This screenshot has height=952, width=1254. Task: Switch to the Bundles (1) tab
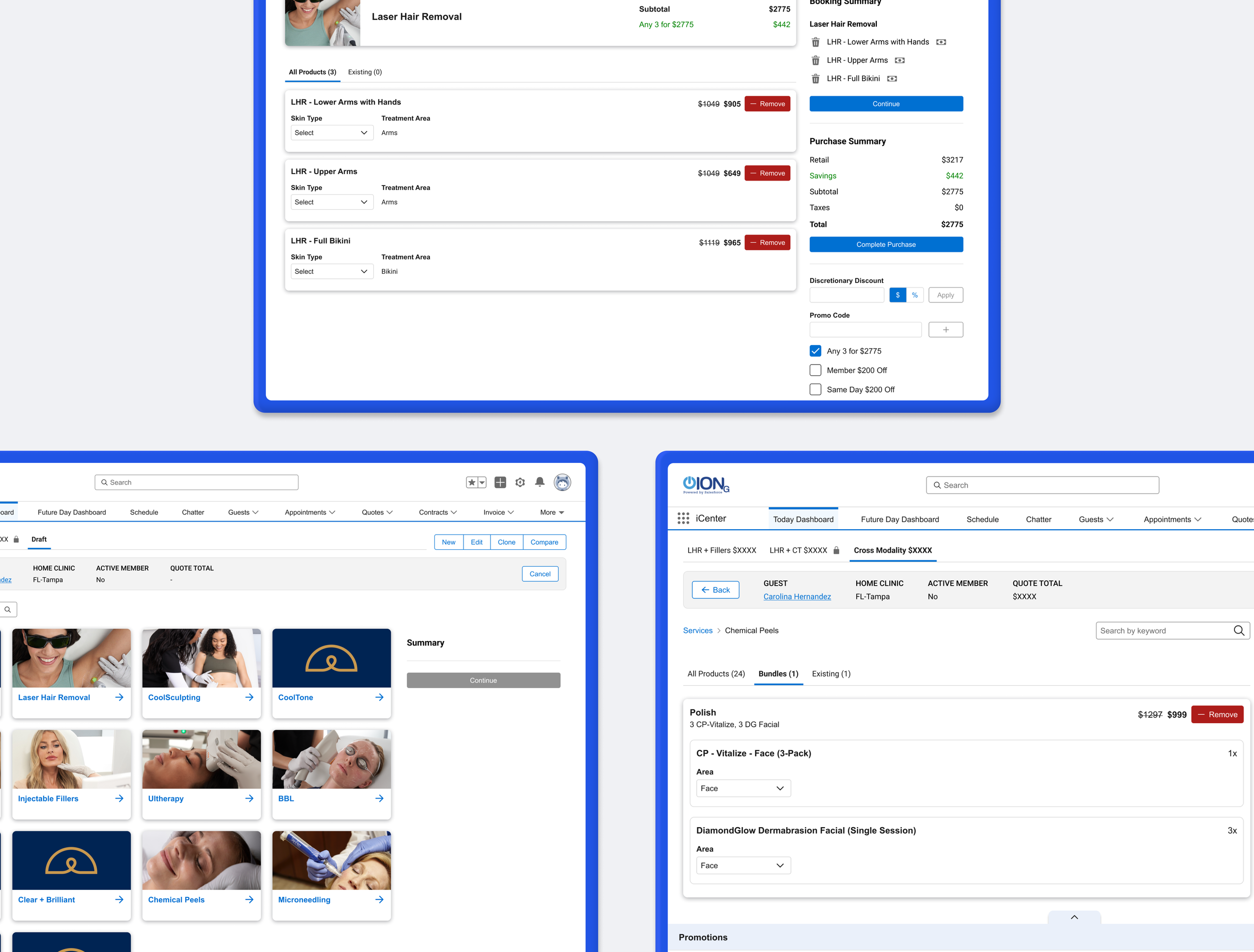pos(778,674)
